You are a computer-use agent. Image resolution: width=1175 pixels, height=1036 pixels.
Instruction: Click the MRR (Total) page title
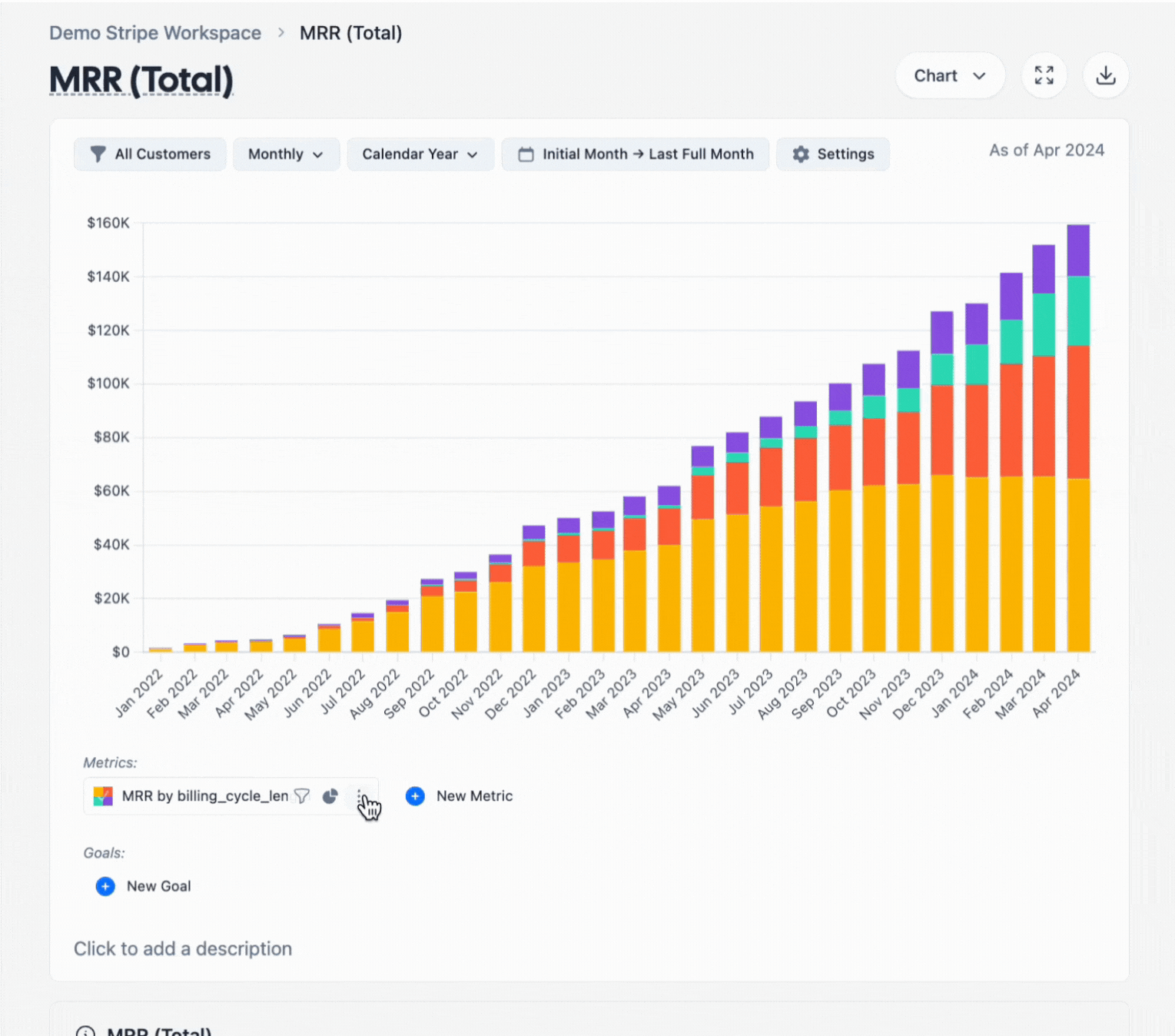(x=141, y=81)
